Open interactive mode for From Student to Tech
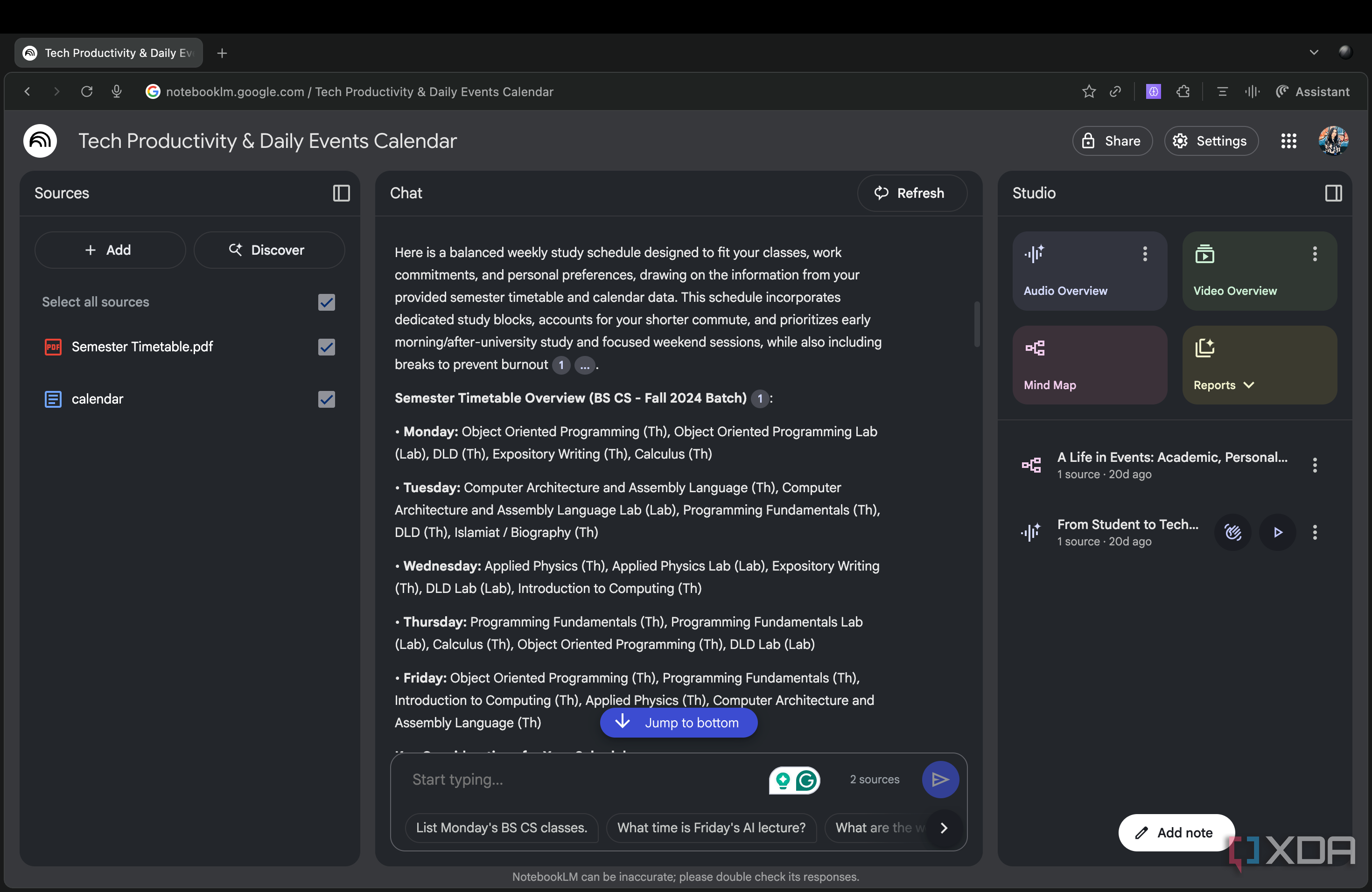Viewport: 1372px width, 892px height. click(x=1232, y=532)
